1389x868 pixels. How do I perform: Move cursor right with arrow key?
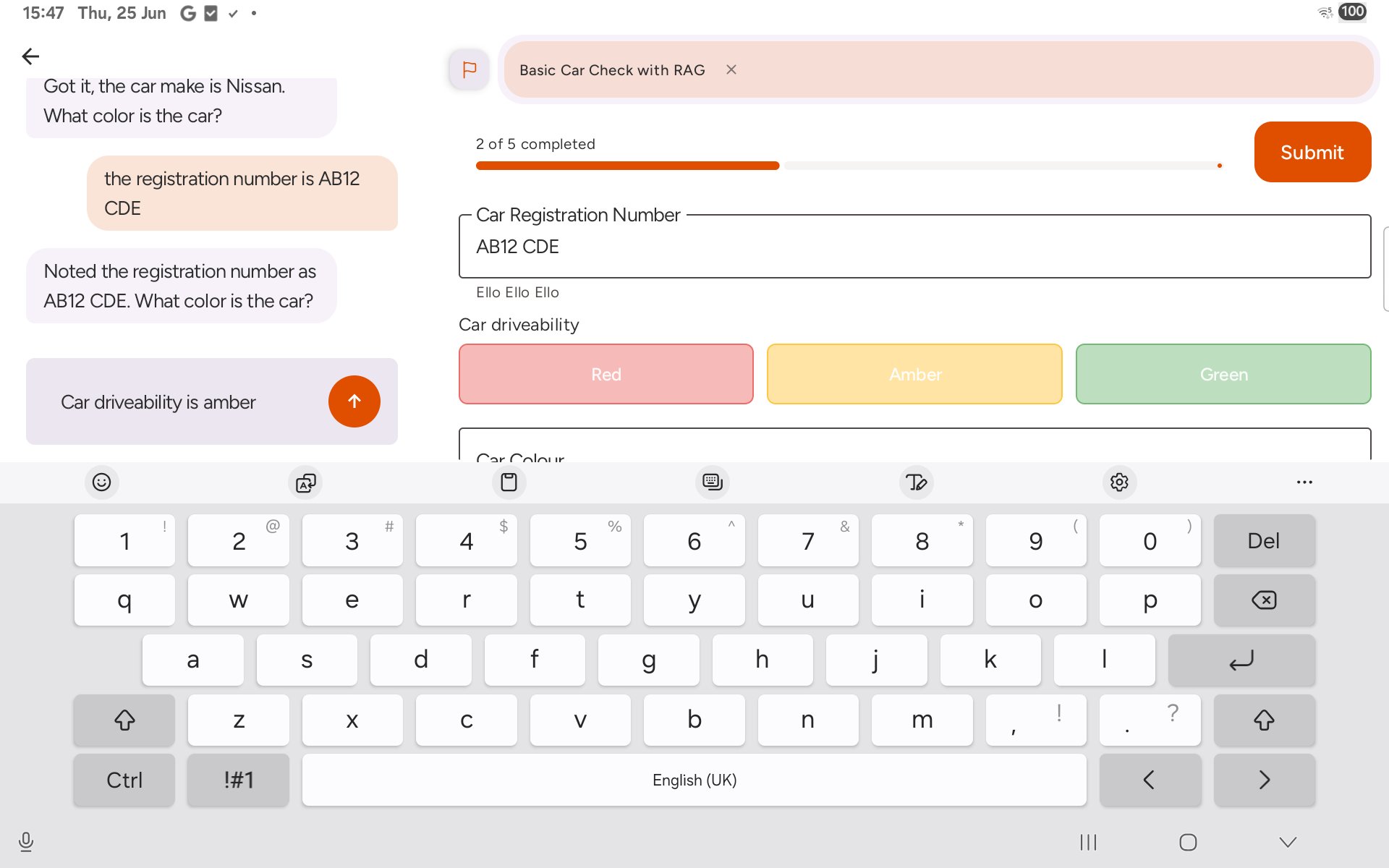1264,780
